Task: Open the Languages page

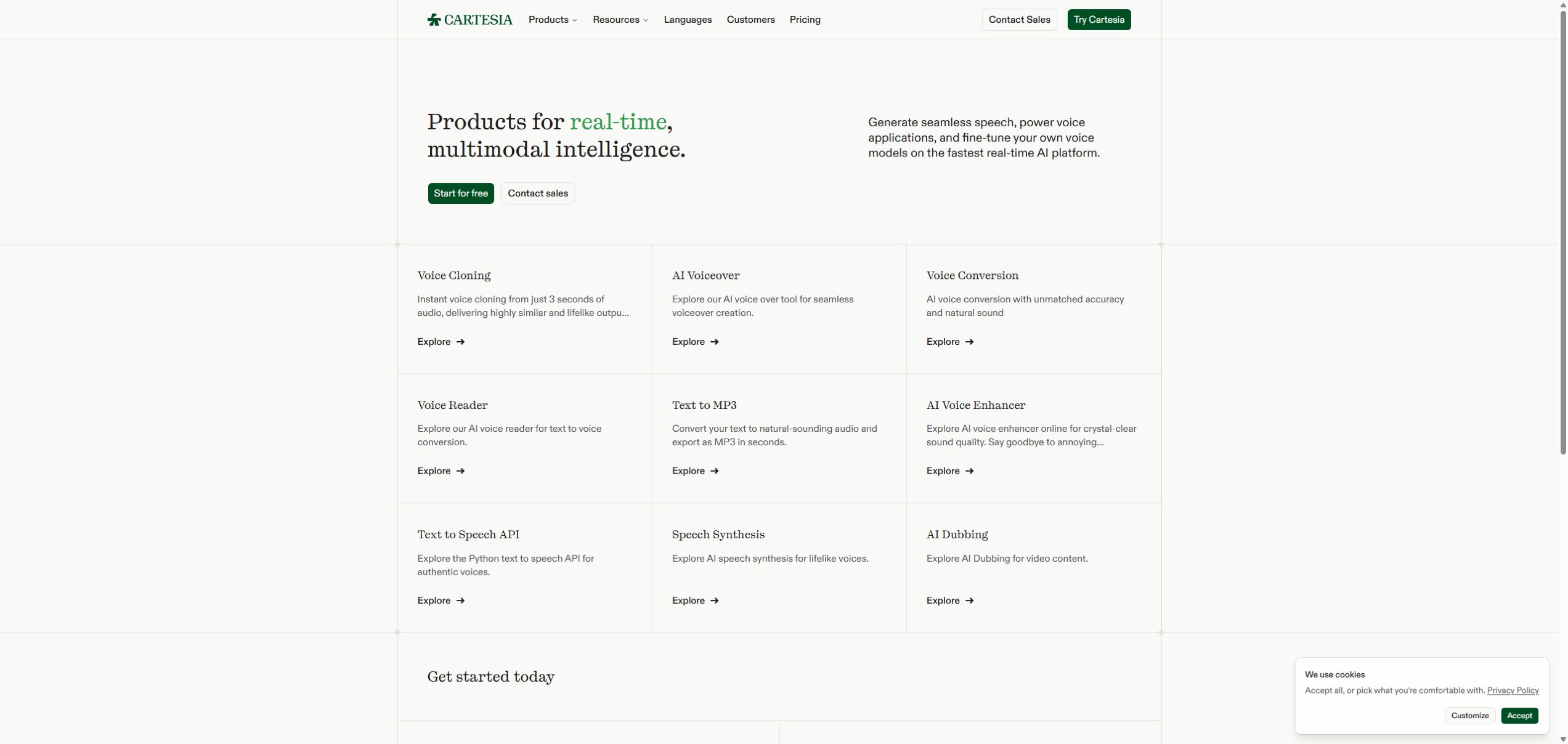Action: 688,20
